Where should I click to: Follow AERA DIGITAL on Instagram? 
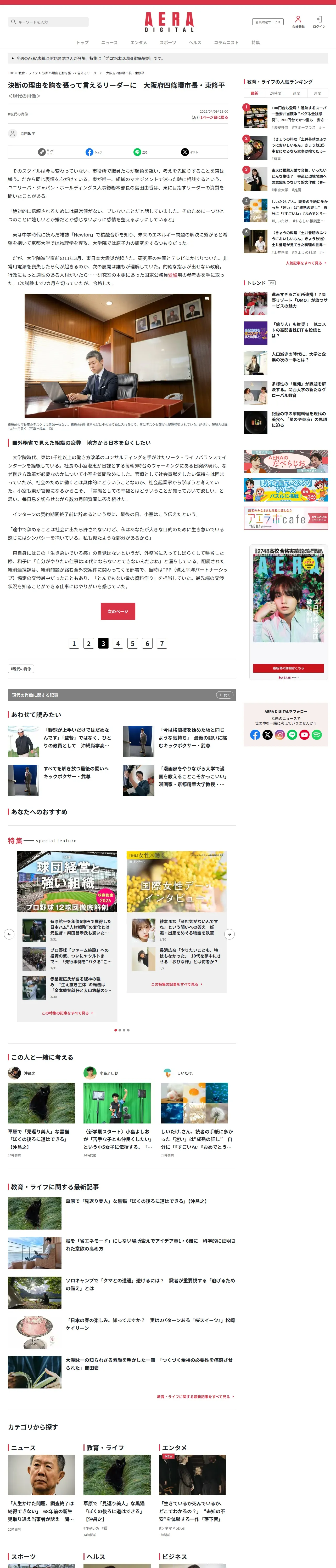click(280, 735)
